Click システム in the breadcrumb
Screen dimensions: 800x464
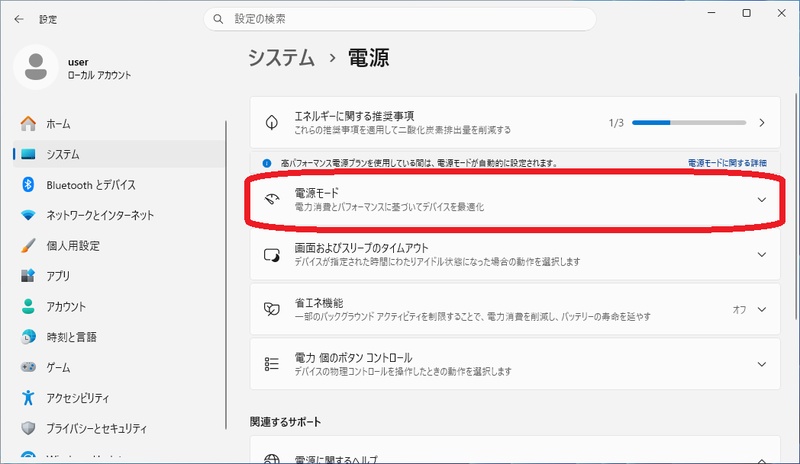281,58
